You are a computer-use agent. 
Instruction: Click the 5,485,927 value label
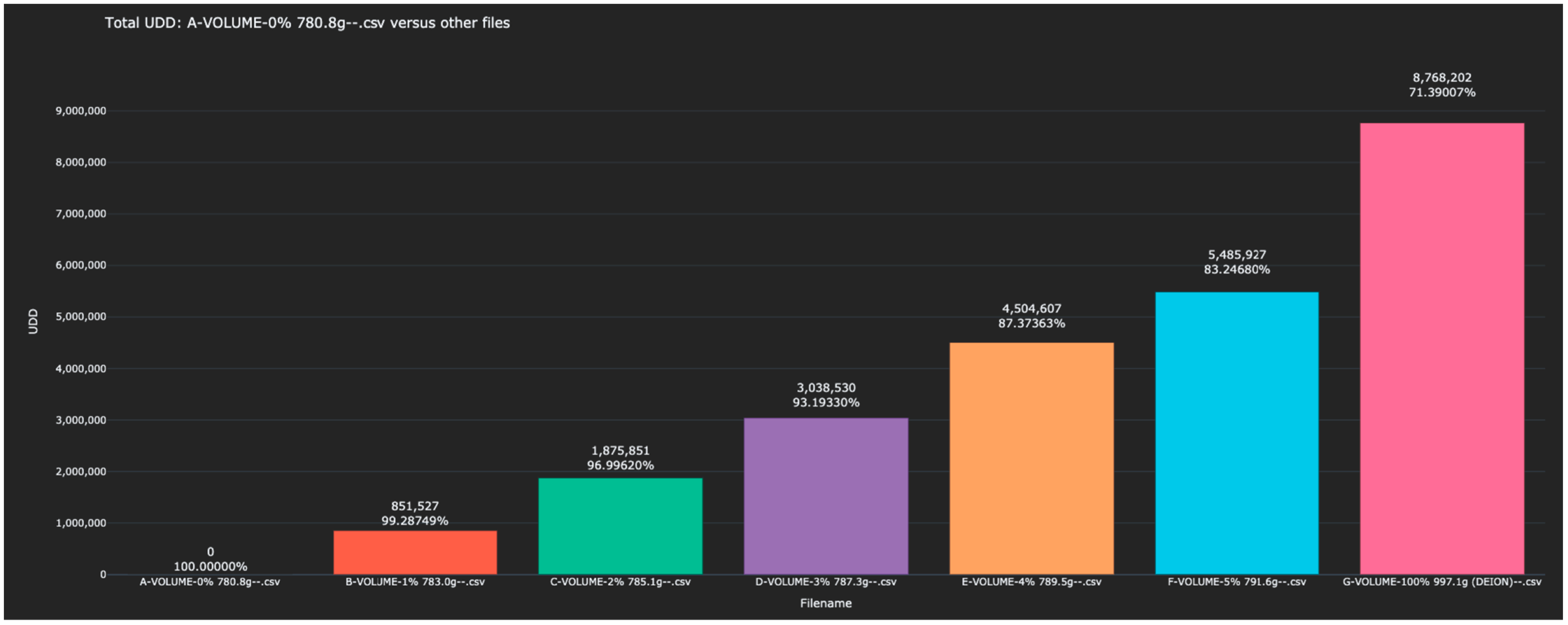(x=1236, y=254)
